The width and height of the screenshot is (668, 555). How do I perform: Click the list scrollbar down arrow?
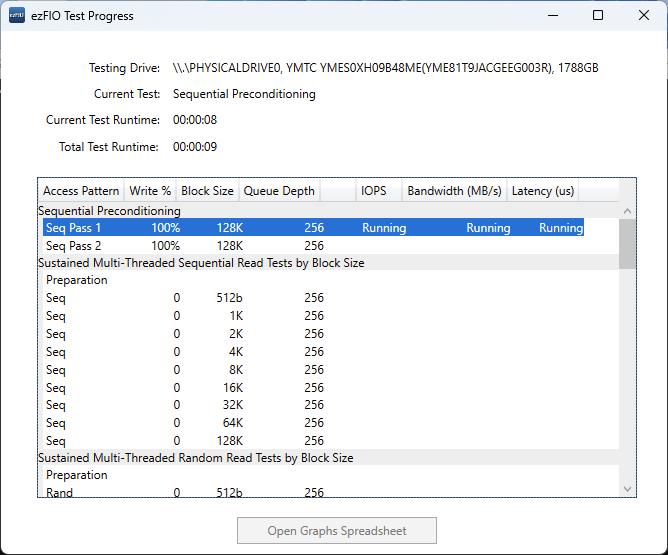(x=627, y=489)
